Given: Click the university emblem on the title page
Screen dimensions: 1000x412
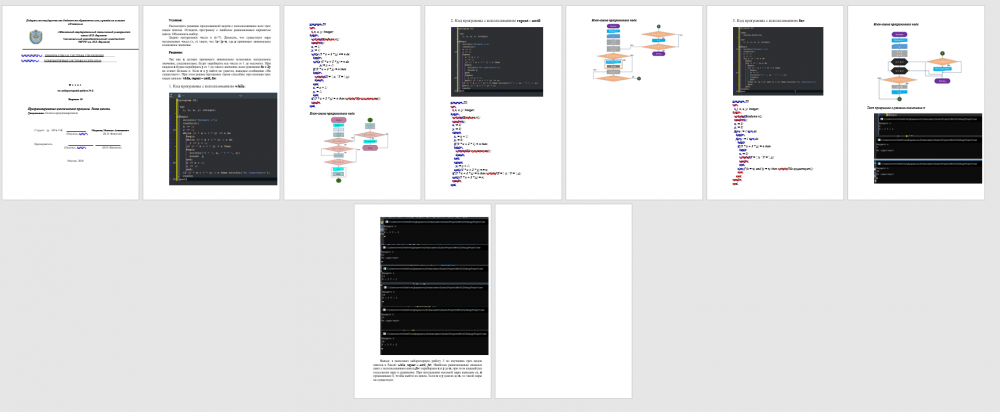Looking at the screenshot, I should coord(36,37).
